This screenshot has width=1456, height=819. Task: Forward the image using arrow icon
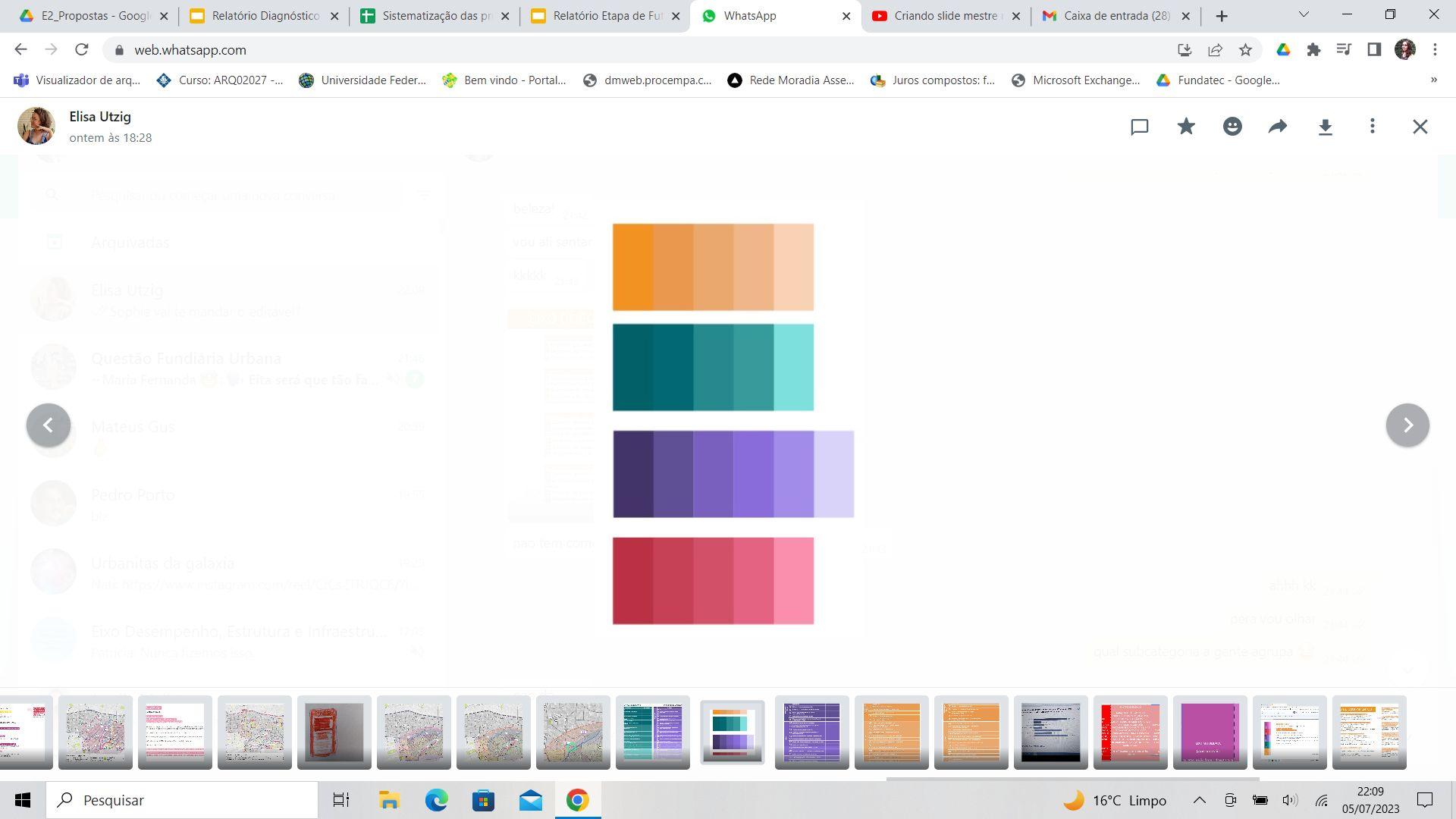1278,127
